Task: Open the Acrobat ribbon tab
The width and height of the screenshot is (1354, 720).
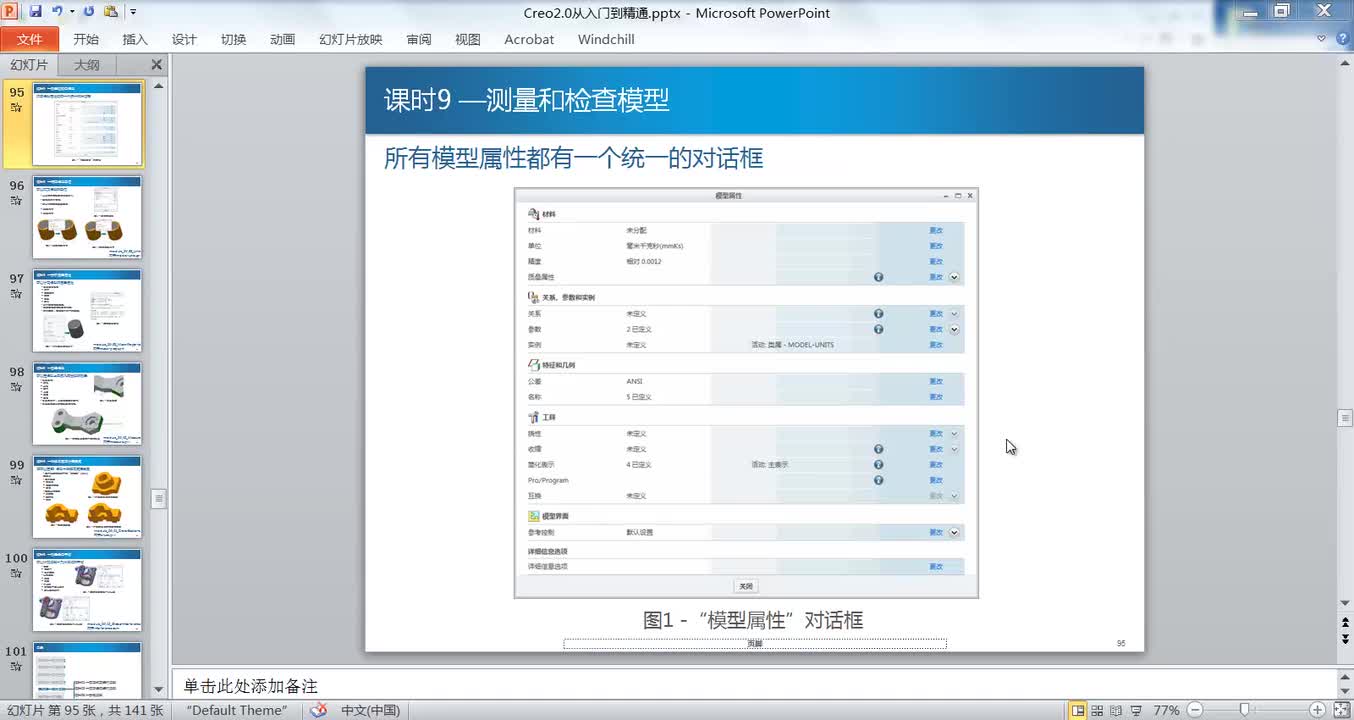Action: [x=529, y=39]
